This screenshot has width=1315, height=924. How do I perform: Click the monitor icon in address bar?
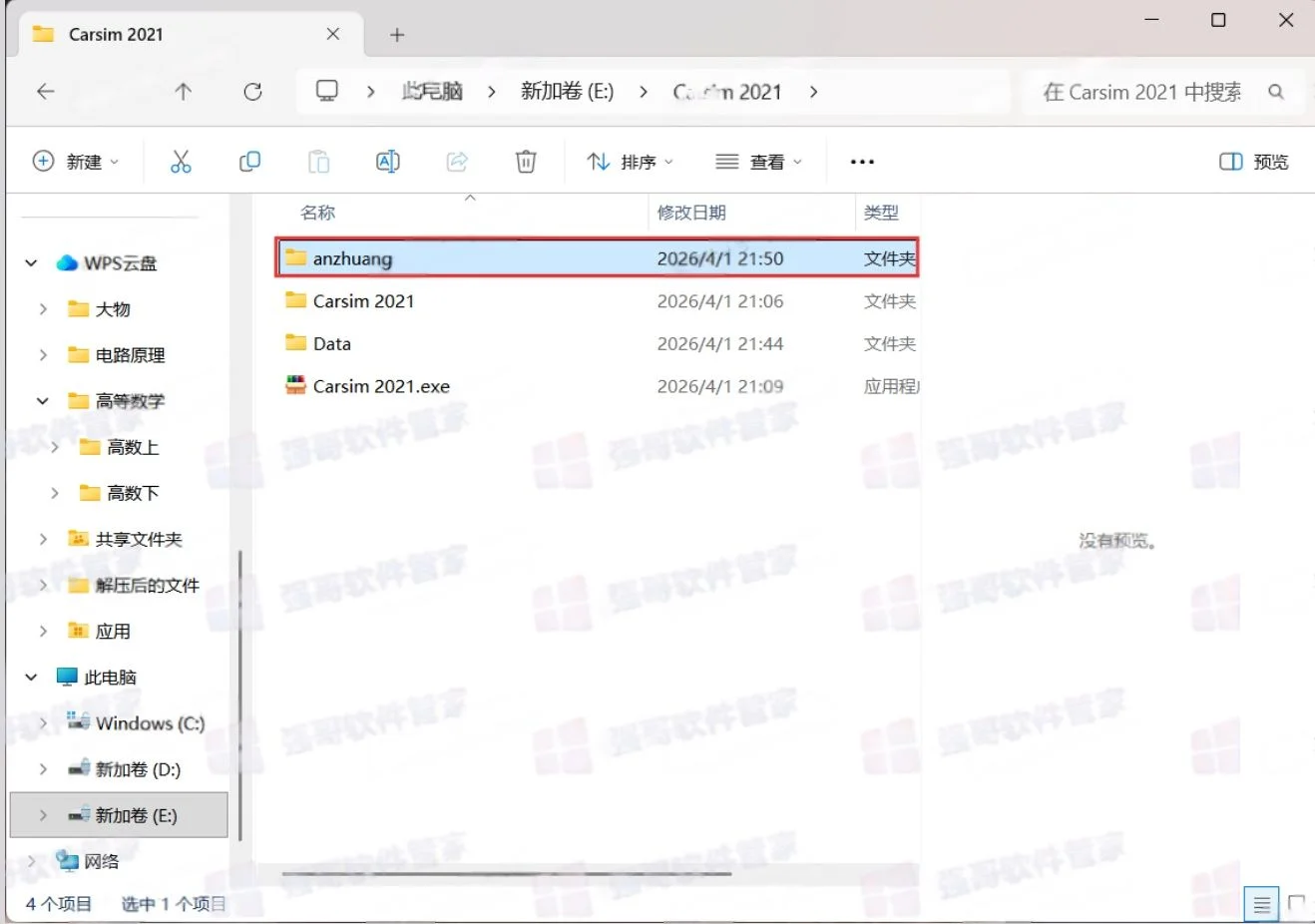[x=327, y=91]
